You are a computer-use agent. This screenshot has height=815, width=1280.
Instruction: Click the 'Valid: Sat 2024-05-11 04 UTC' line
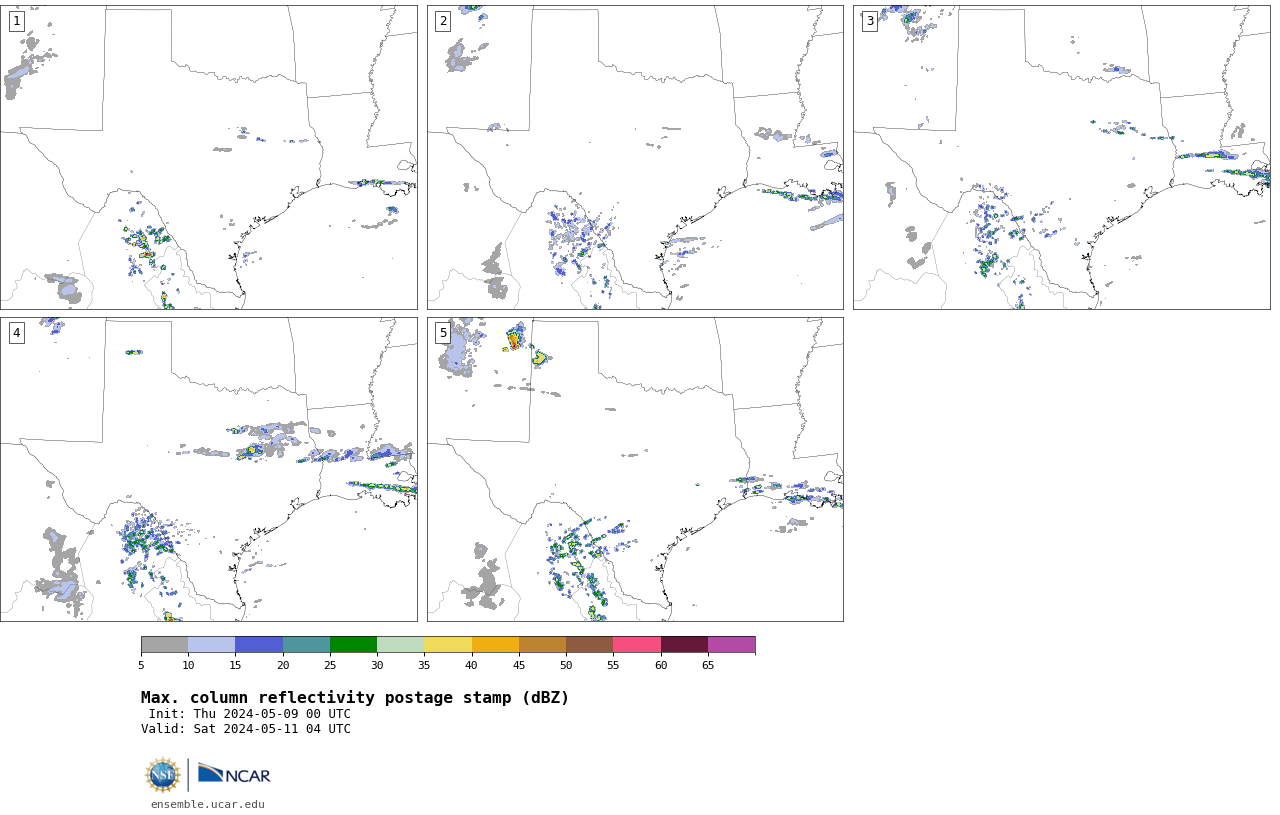246,729
